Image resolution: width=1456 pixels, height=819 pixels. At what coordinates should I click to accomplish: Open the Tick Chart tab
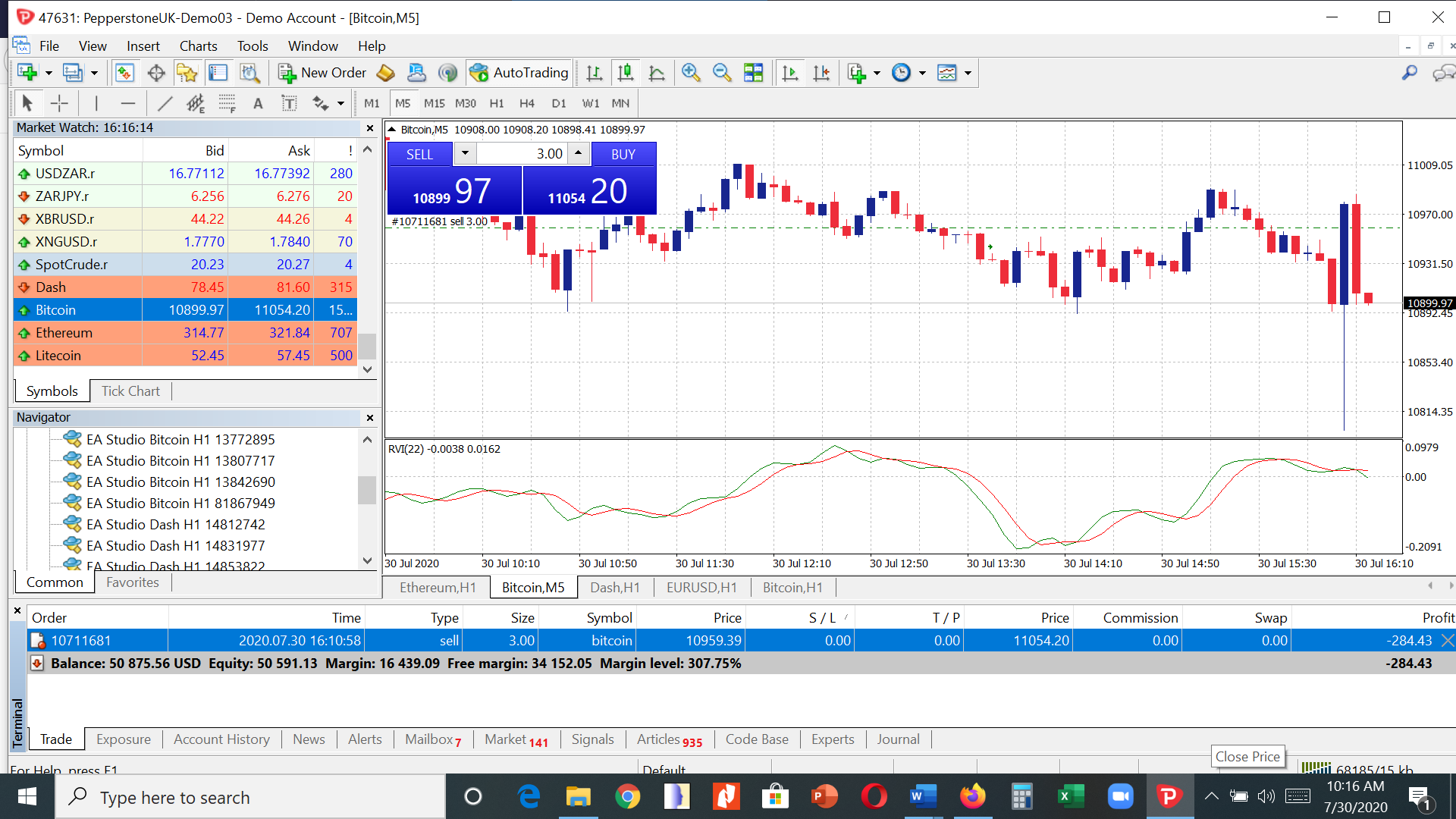pos(130,391)
